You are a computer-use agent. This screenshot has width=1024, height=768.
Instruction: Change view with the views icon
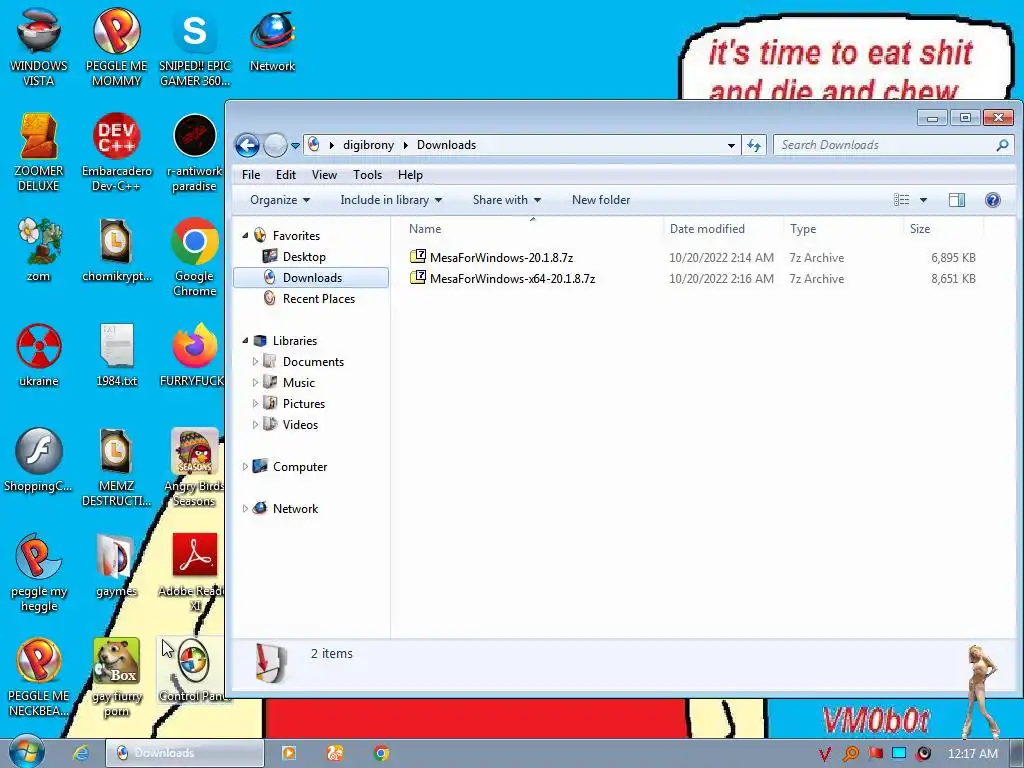tap(901, 200)
